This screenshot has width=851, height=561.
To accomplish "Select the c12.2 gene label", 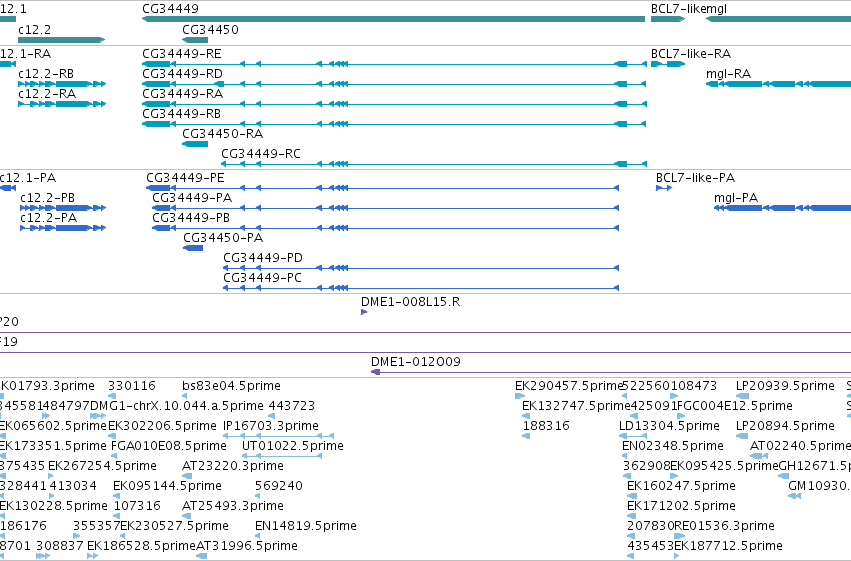I will click(34, 29).
